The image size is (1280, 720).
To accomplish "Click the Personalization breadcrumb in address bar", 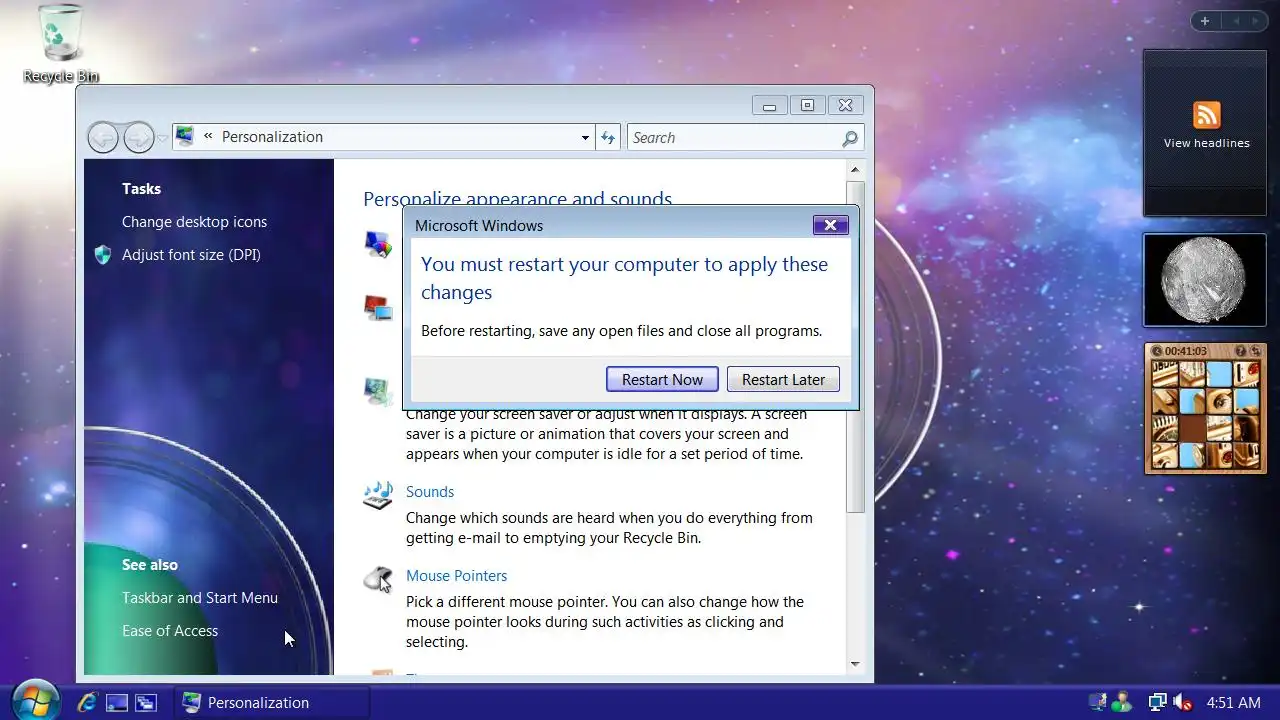I will click(272, 137).
